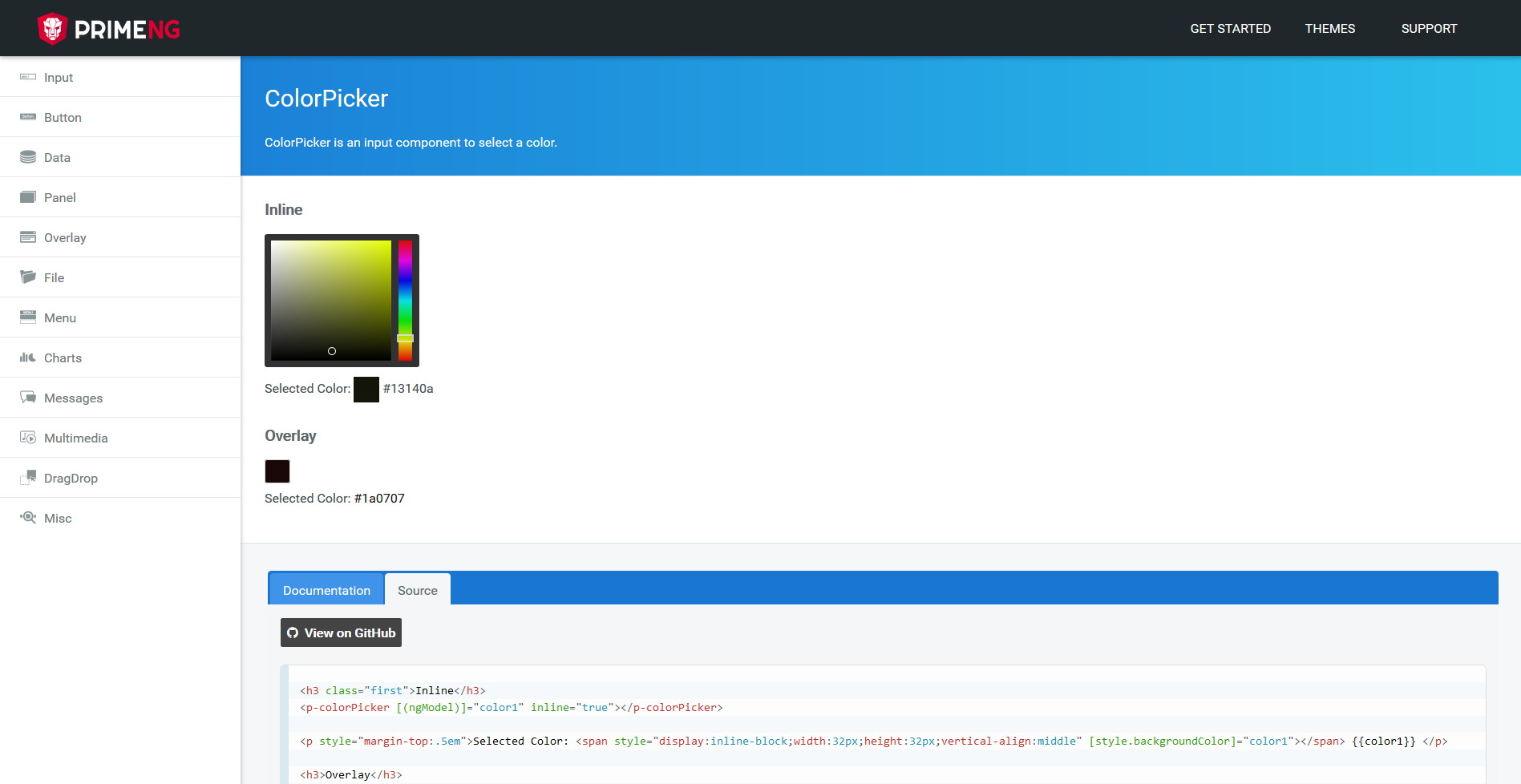Screen dimensions: 1521x784
Task: Select the Panel sidebar icon
Action: click(27, 197)
